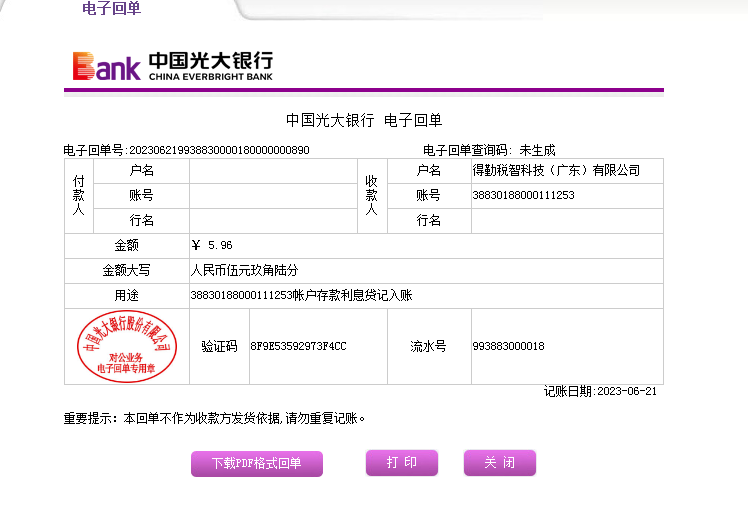Click the 下载PDF格式回单 button
The width and height of the screenshot is (748, 511).
(257, 463)
